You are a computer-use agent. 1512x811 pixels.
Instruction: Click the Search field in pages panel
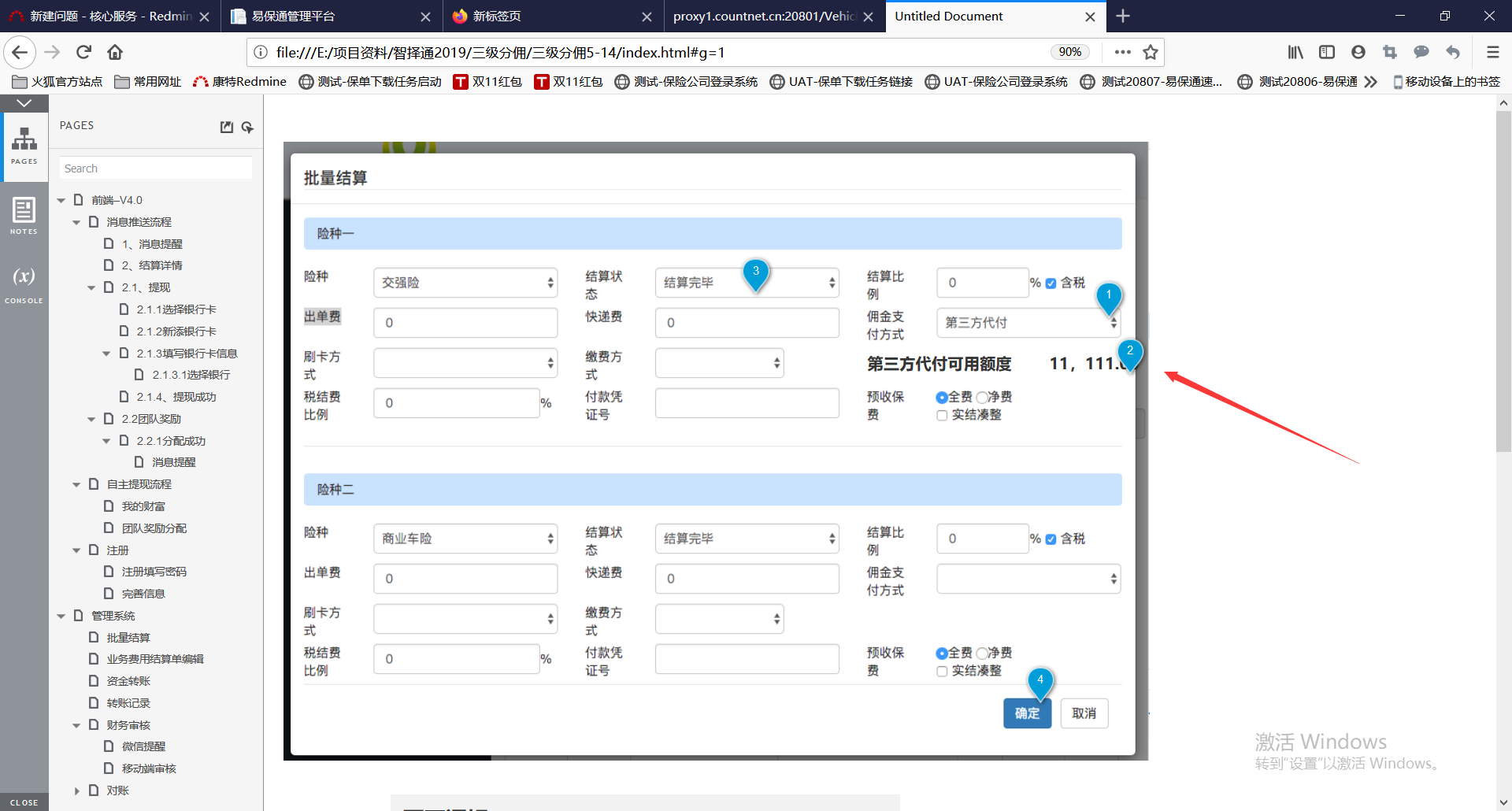coord(156,168)
